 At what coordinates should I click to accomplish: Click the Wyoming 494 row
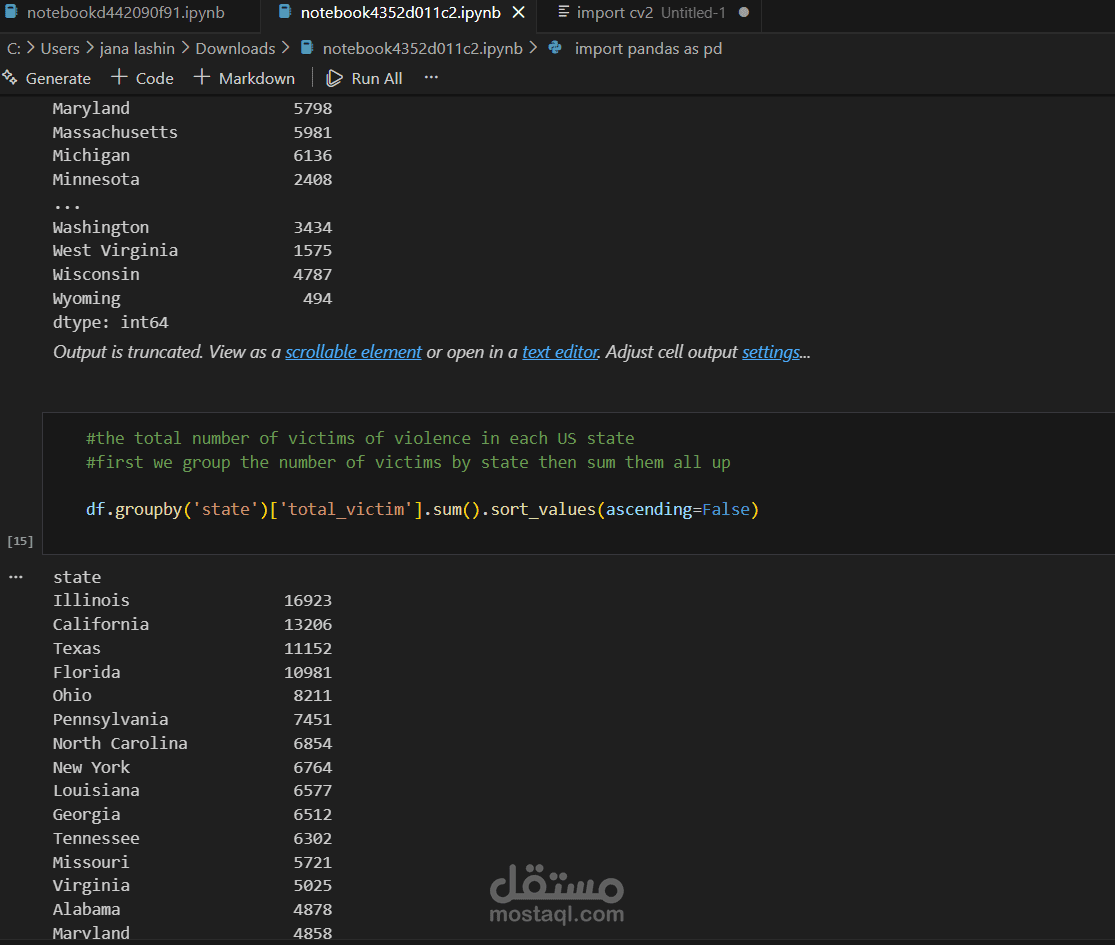point(192,299)
